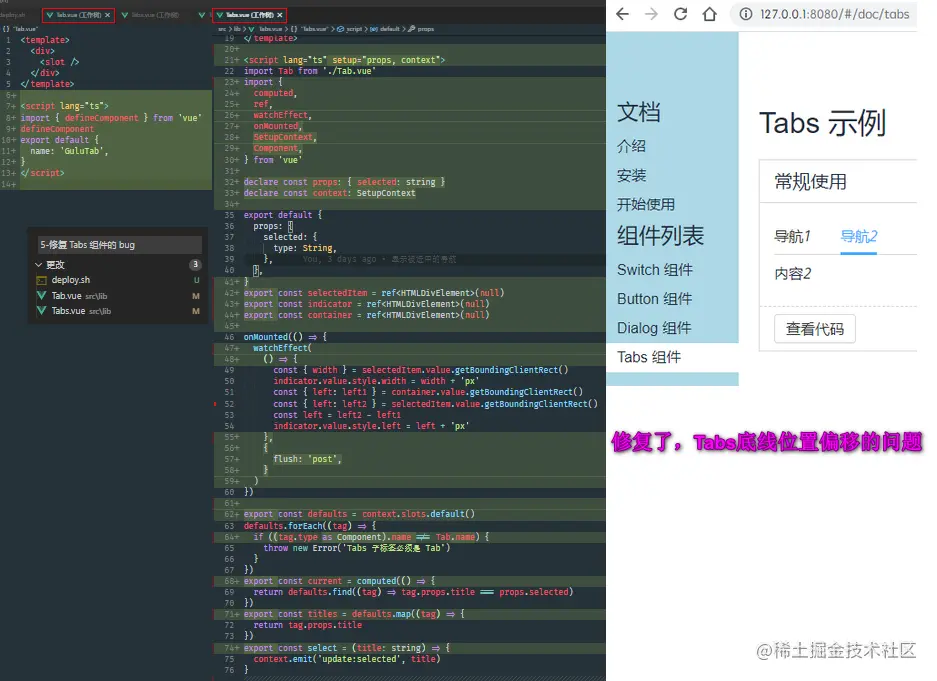Click the code line flush: 'post',
The image size is (937, 681).
(x=307, y=459)
